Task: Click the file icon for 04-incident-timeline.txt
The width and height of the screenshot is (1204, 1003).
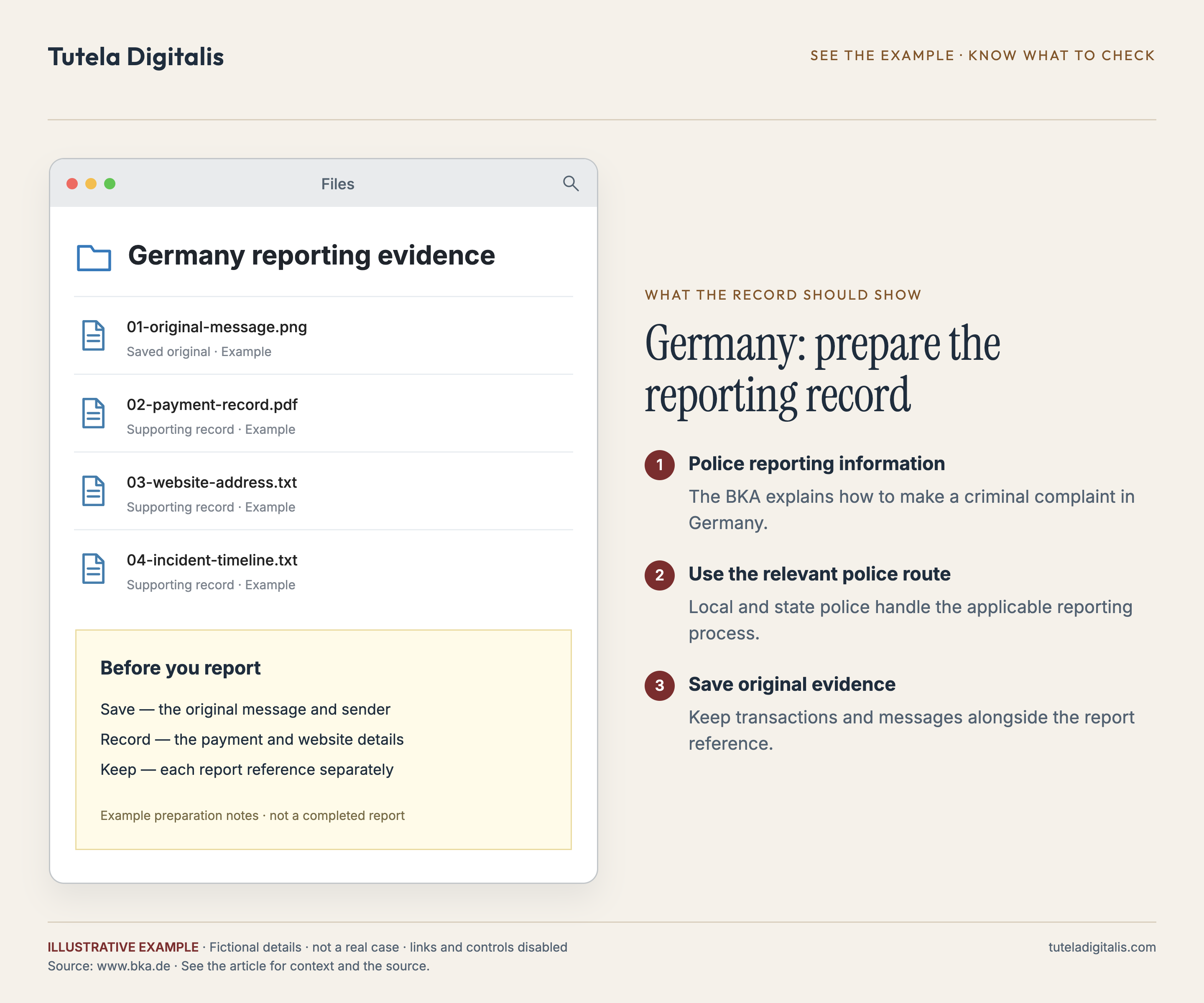Action: point(94,568)
